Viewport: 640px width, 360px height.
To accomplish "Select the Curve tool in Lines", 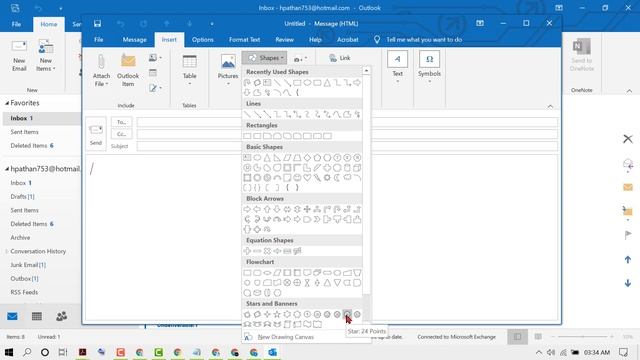I will (x=337, y=115).
